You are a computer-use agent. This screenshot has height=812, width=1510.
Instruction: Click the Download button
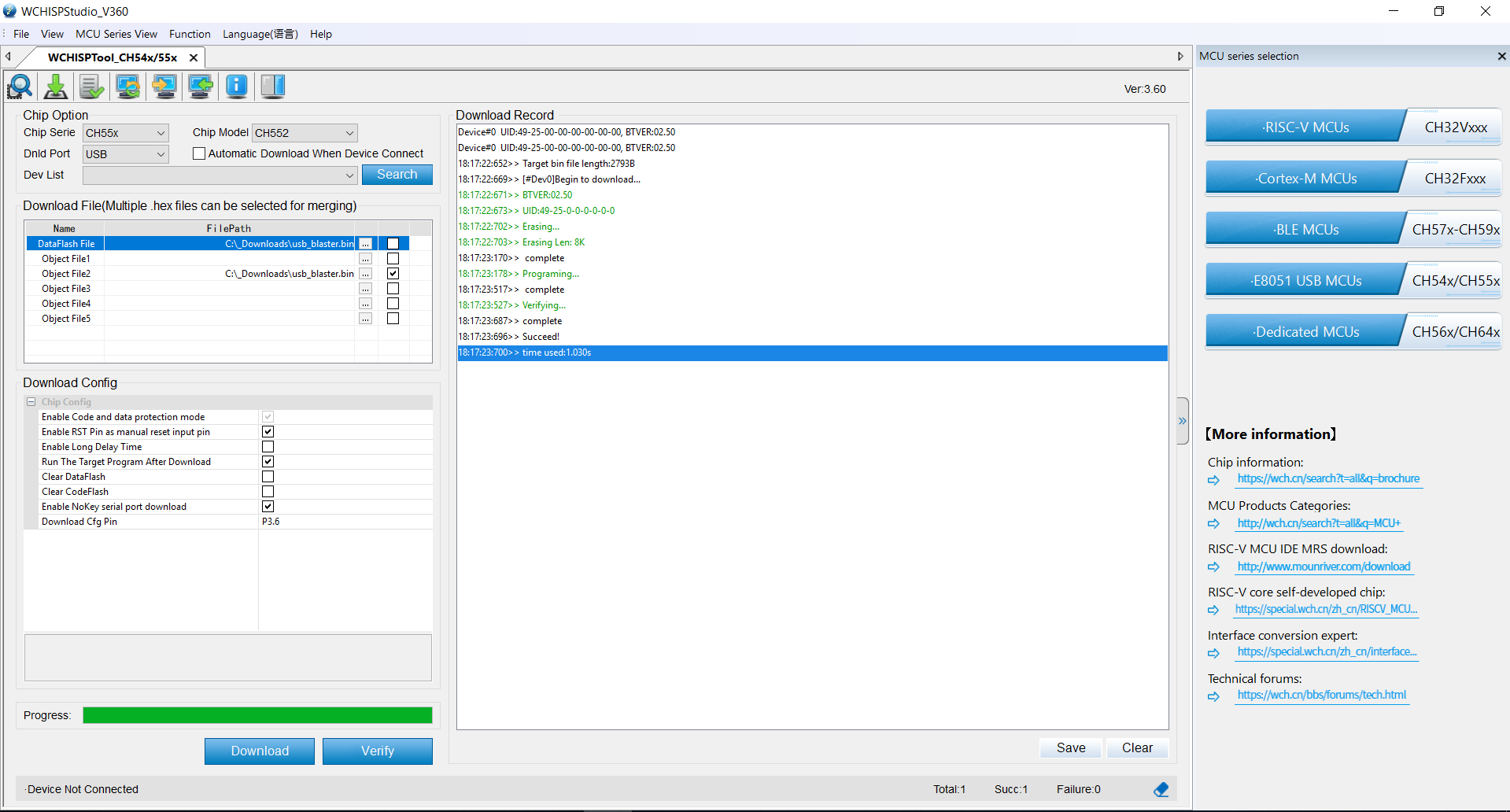pyautogui.click(x=260, y=751)
